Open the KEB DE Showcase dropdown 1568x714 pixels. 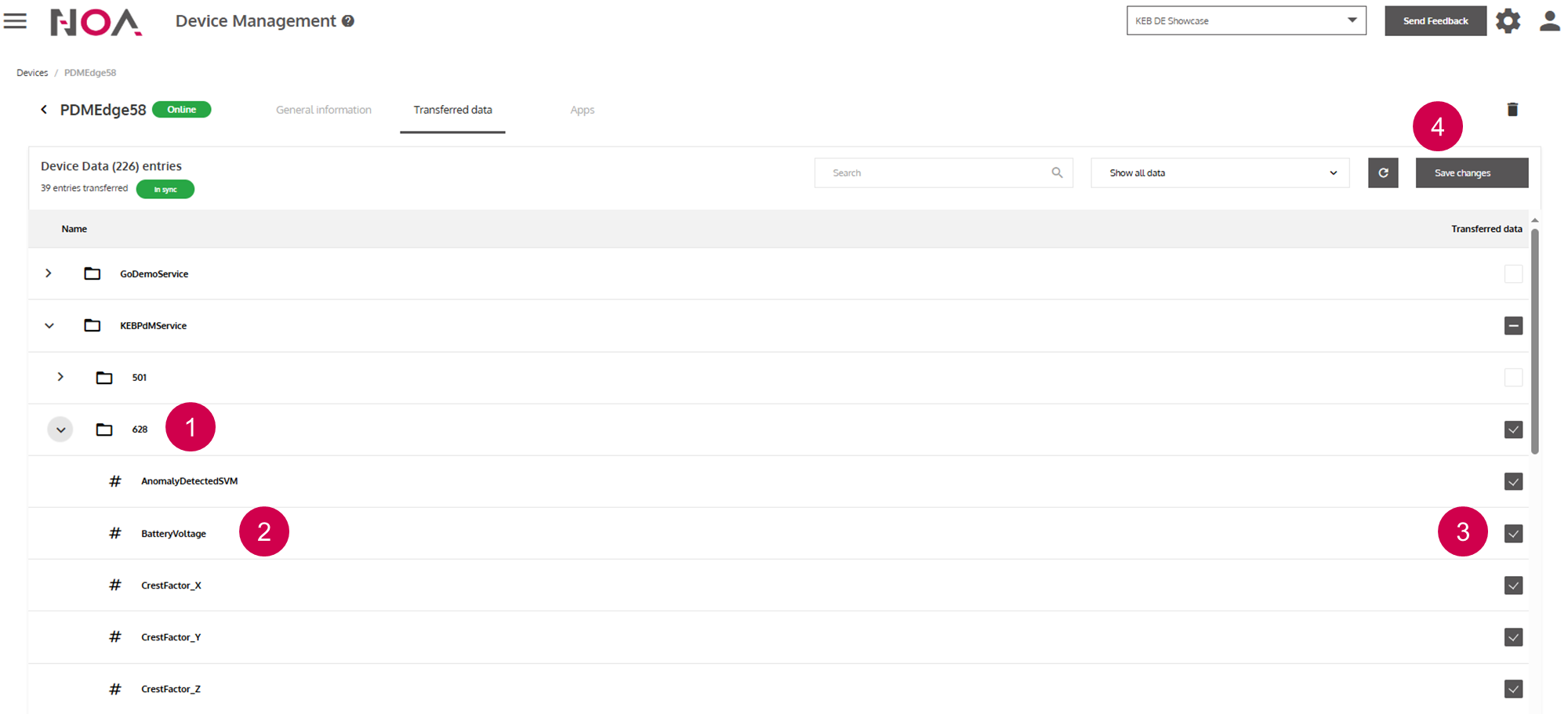coord(1246,21)
